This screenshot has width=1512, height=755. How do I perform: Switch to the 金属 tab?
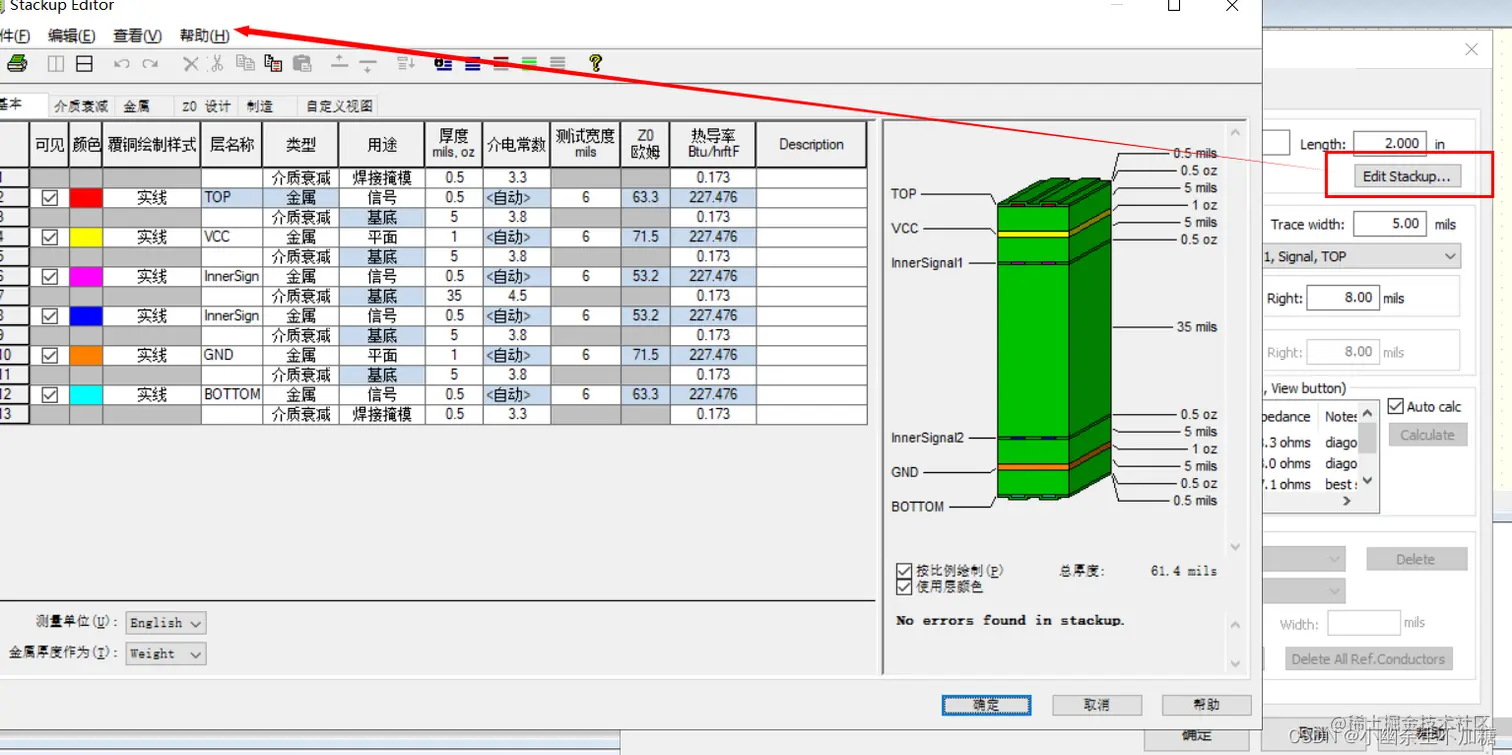point(136,106)
